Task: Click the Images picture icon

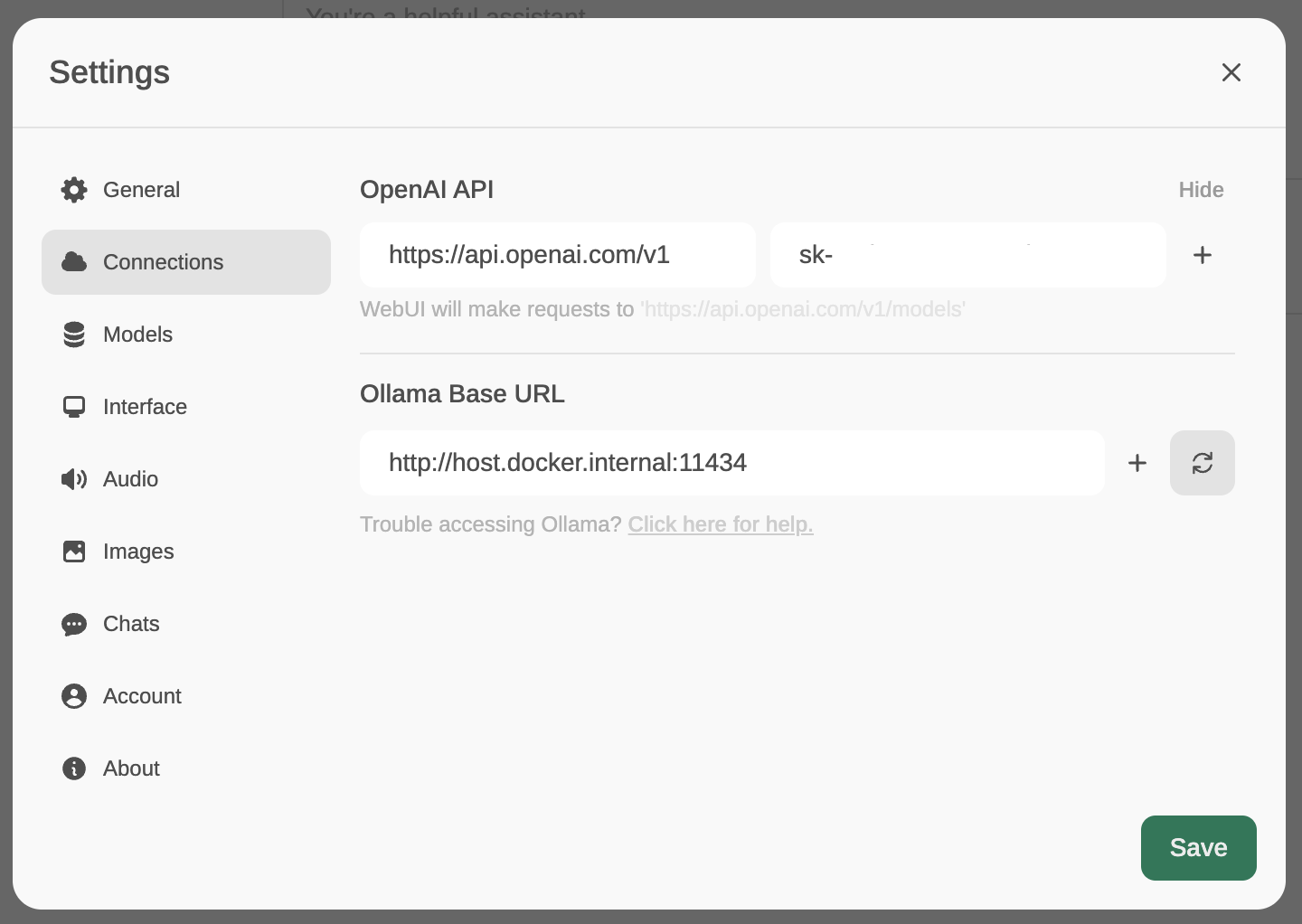Action: coord(74,552)
